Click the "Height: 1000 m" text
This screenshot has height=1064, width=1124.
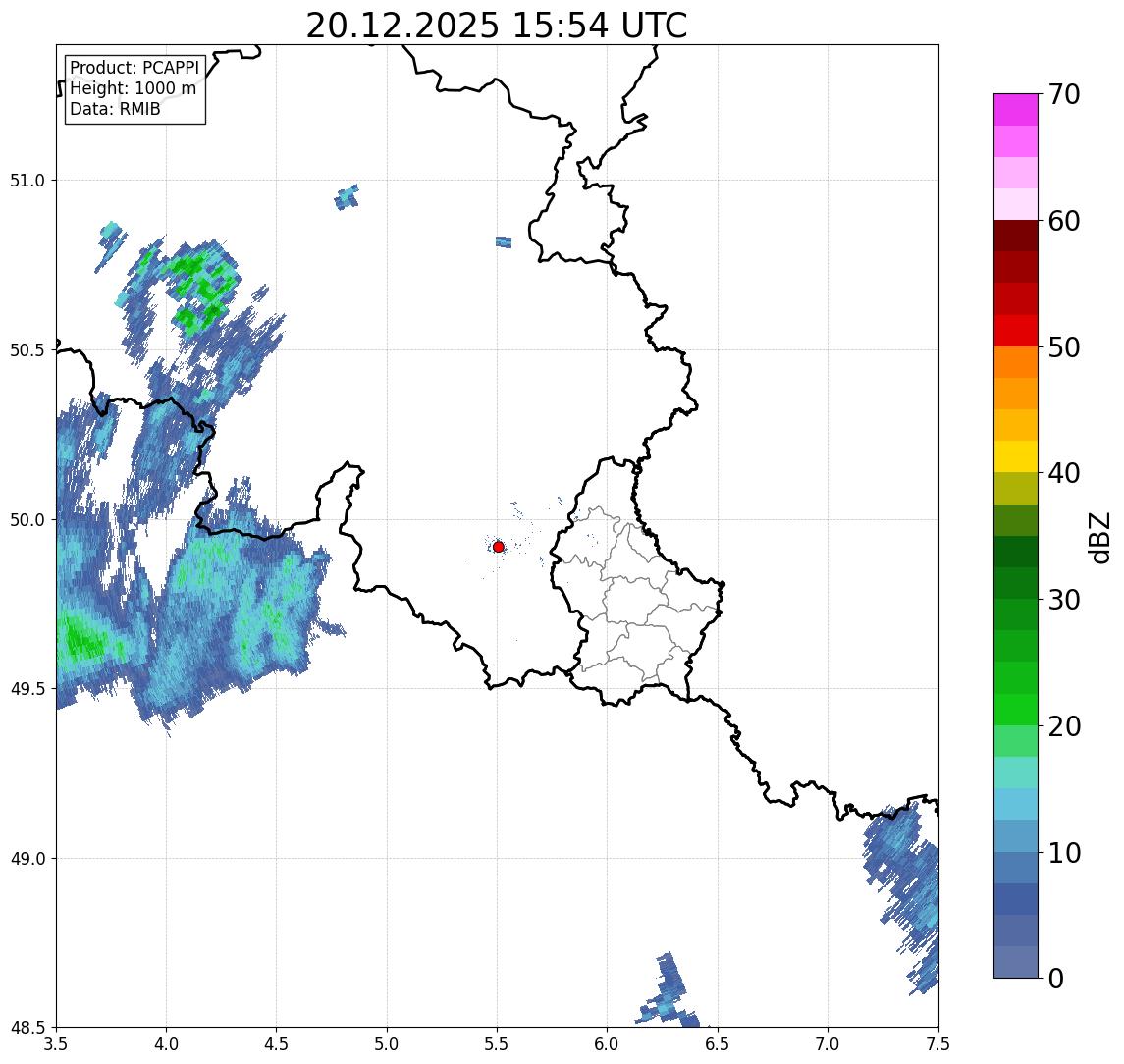point(133,88)
